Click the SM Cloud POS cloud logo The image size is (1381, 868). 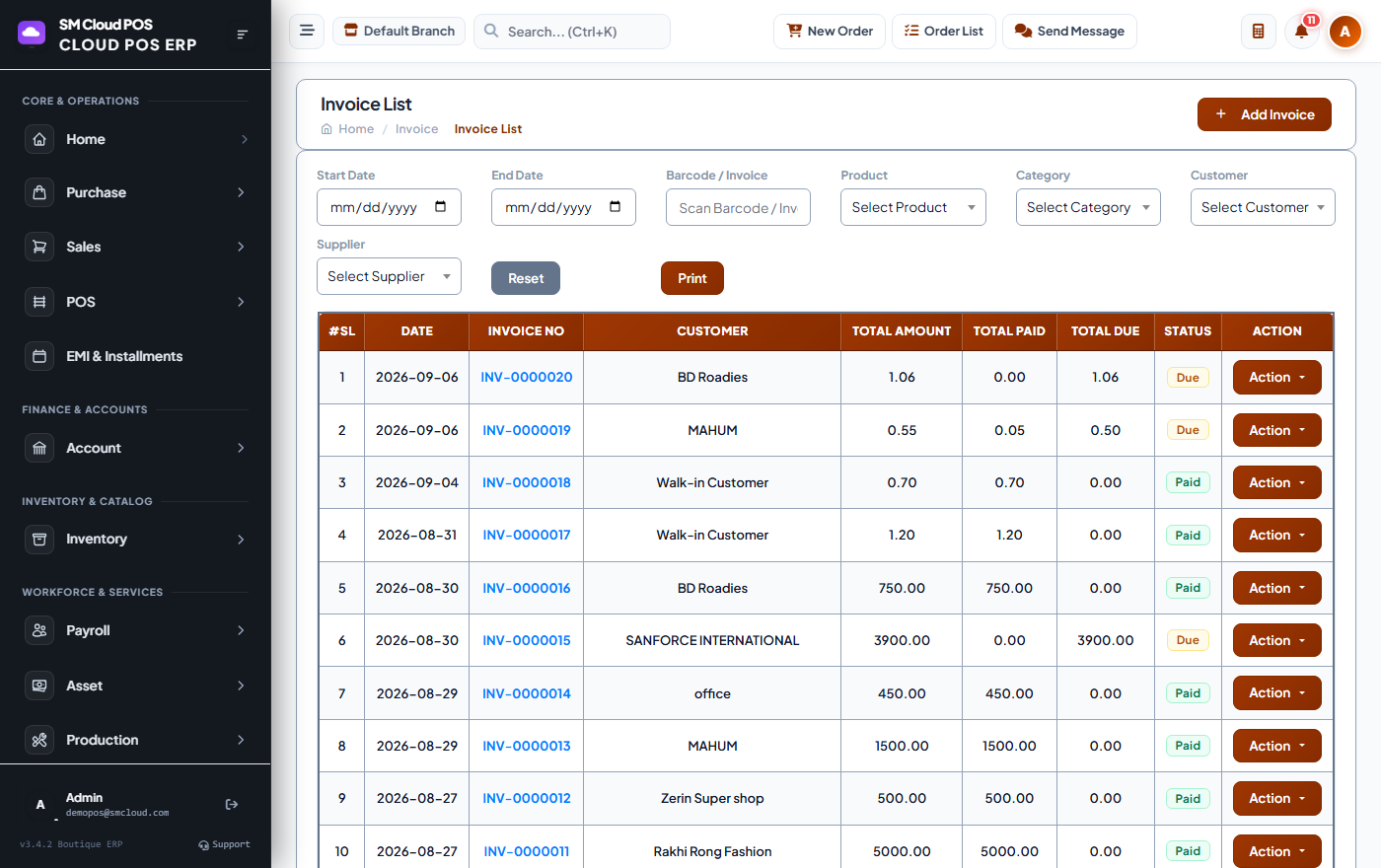pyautogui.click(x=32, y=34)
